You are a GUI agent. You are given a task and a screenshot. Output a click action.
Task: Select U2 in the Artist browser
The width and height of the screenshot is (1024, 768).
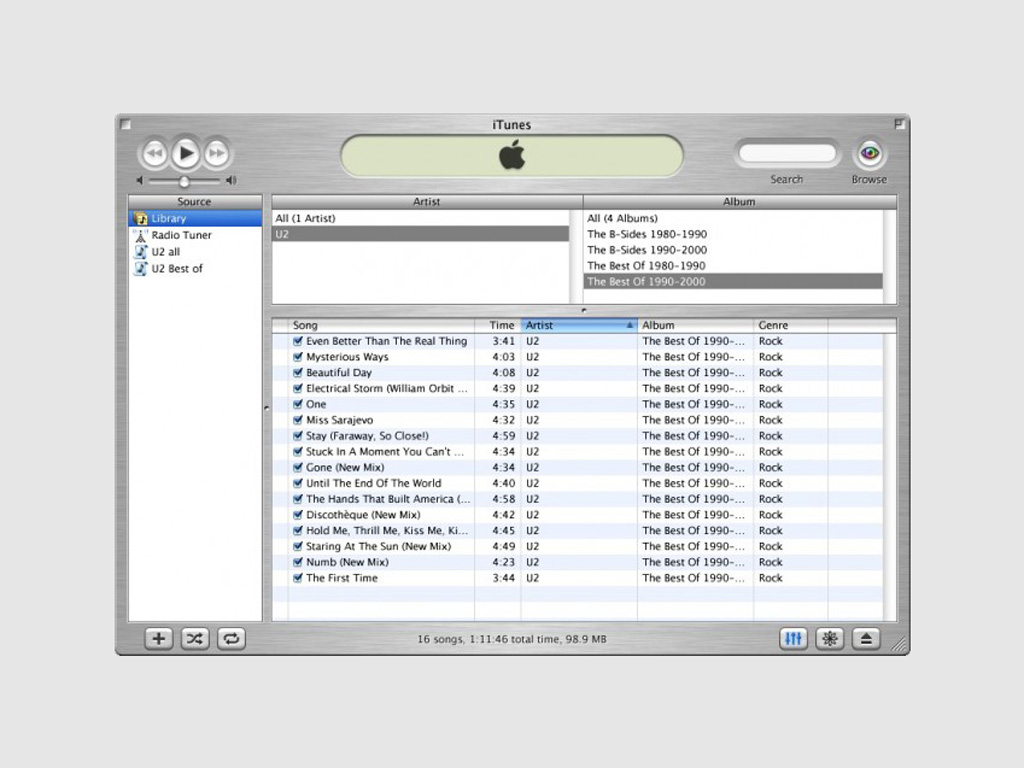(421, 234)
